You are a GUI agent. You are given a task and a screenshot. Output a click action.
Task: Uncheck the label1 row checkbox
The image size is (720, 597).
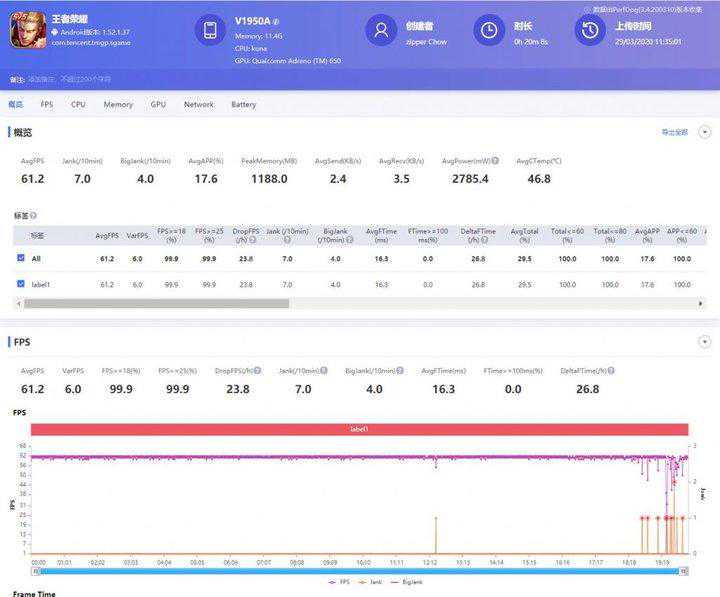[22, 284]
